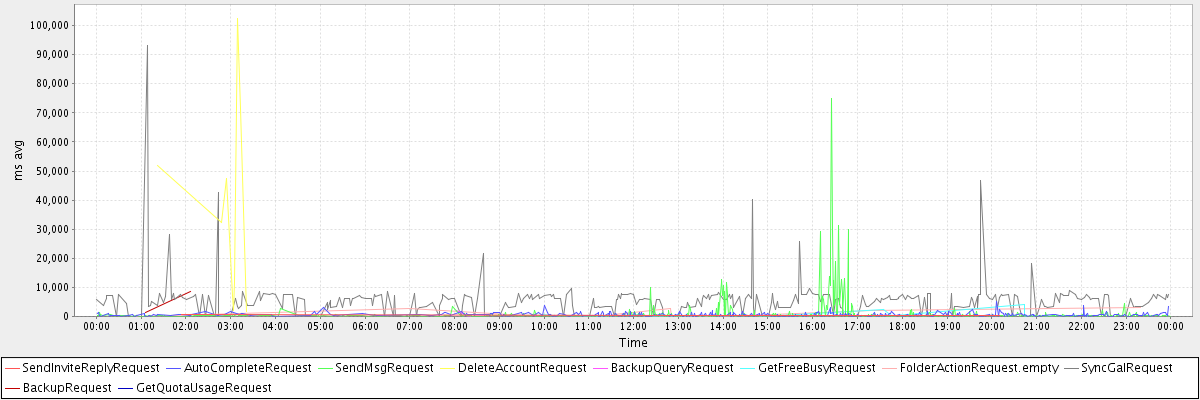Click FolderActionRequest.empty in the legend

[x=979, y=368]
